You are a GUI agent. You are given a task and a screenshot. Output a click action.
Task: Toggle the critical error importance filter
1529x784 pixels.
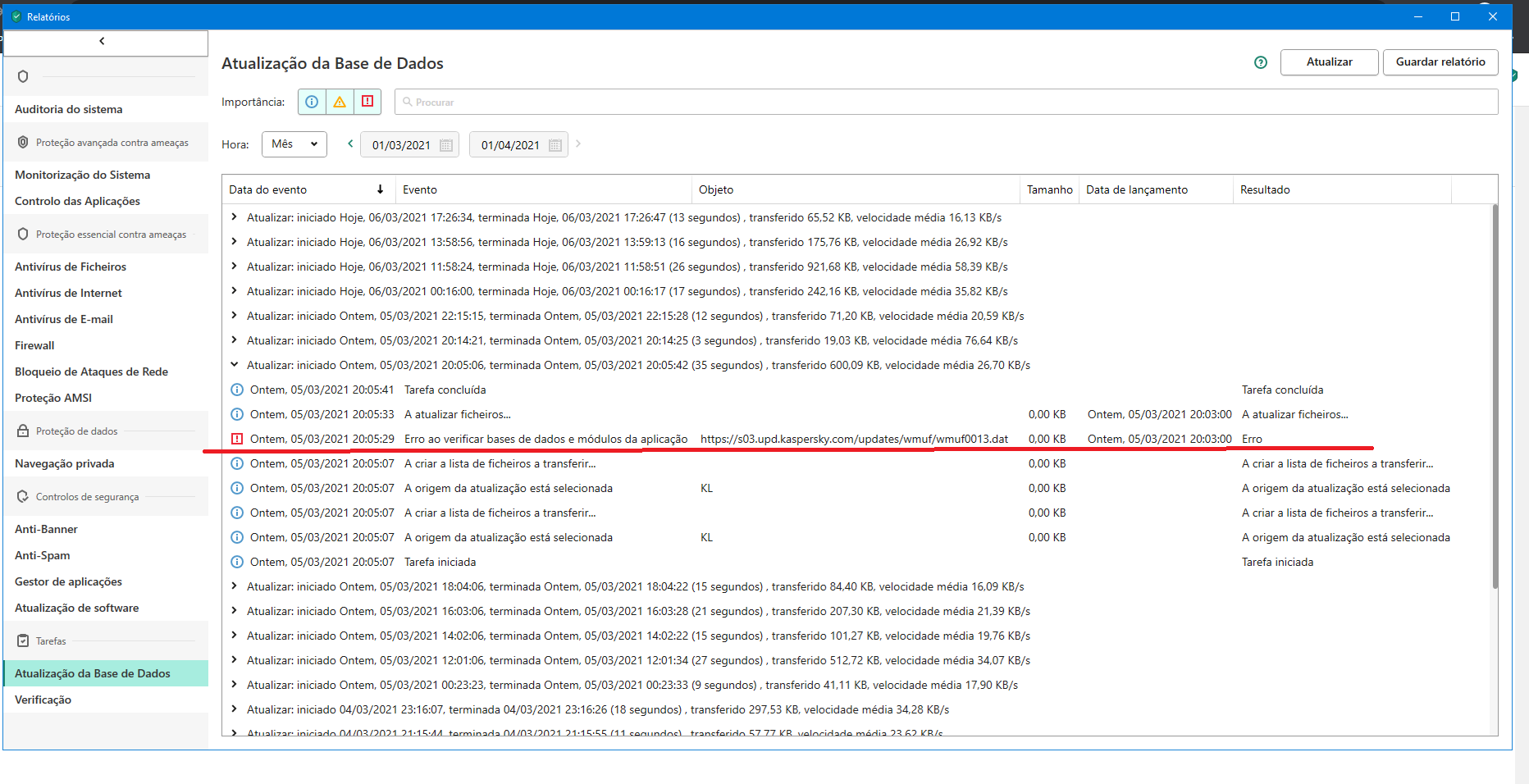(x=367, y=102)
